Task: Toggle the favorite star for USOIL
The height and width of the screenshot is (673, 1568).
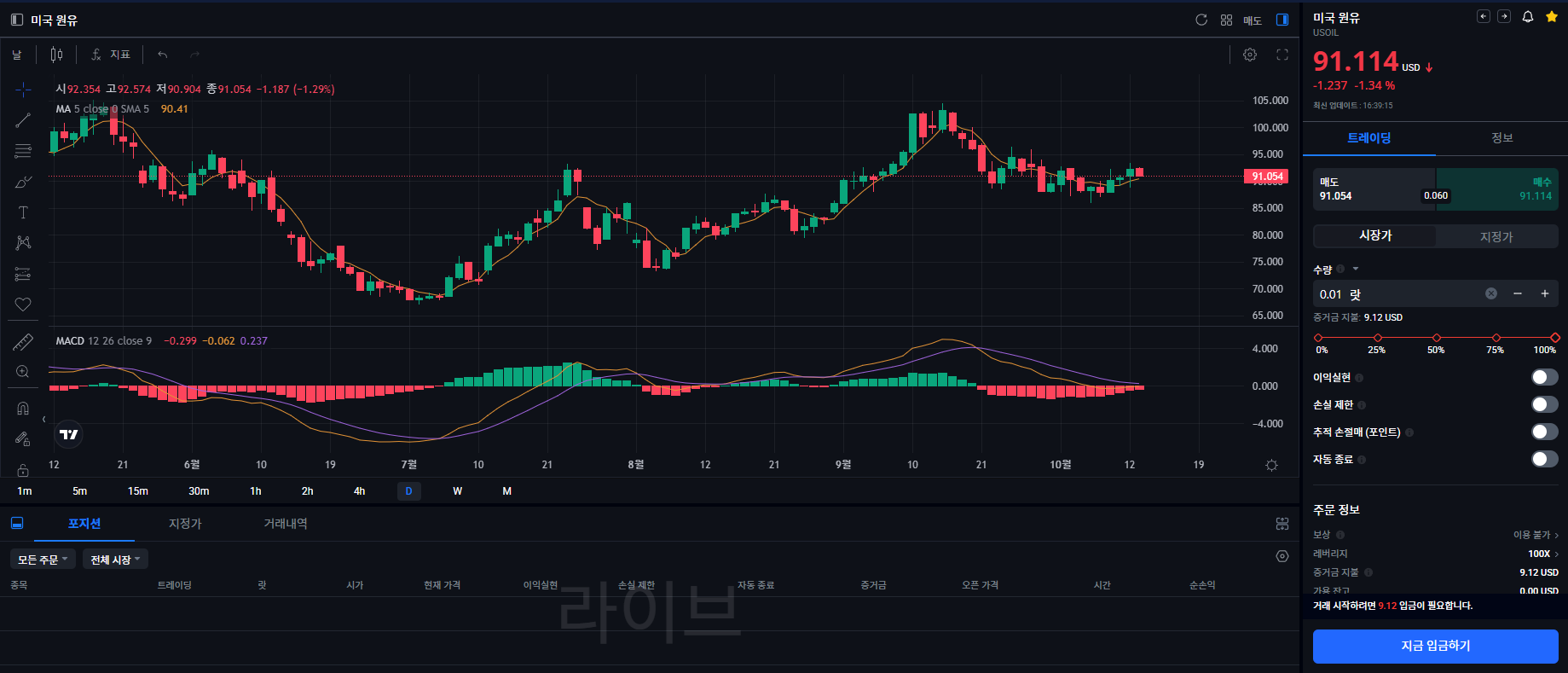Action: tap(1551, 16)
